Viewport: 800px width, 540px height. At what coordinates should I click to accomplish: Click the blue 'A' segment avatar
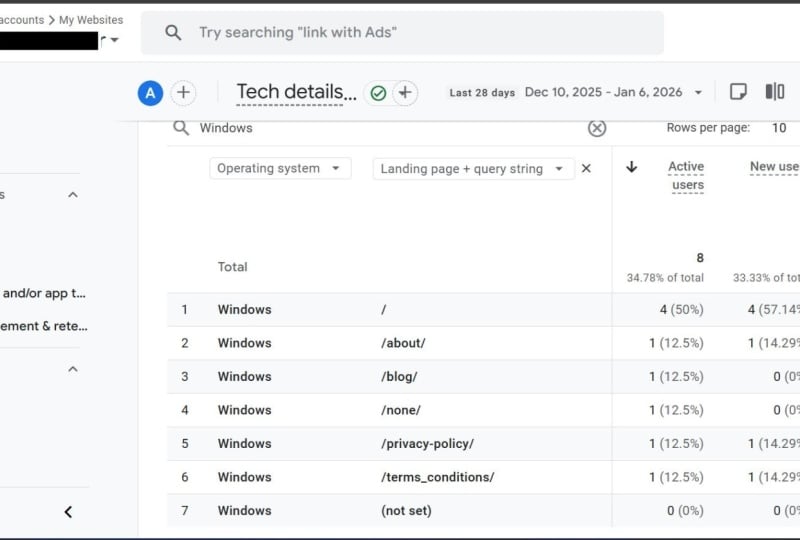coord(150,93)
